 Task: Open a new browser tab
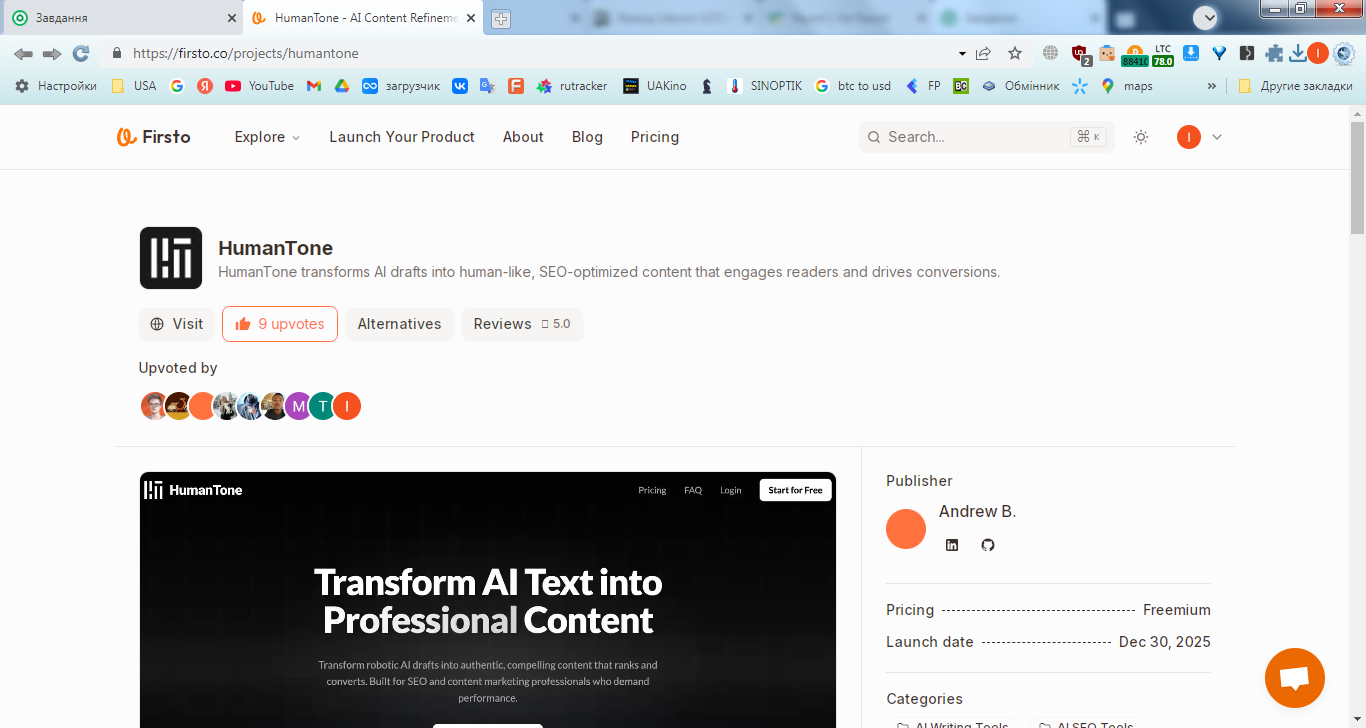(501, 19)
